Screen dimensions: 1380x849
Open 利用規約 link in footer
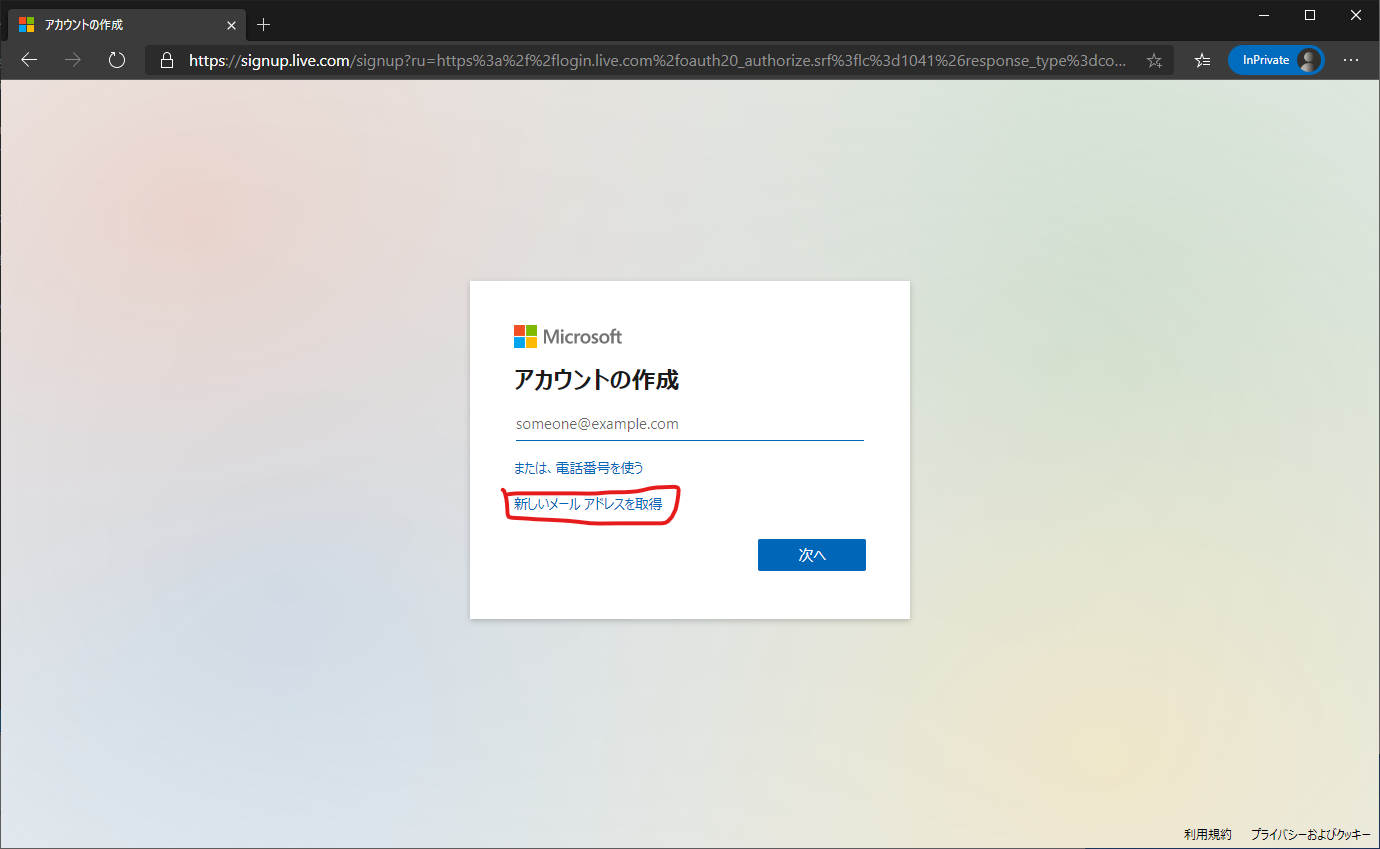click(1208, 834)
